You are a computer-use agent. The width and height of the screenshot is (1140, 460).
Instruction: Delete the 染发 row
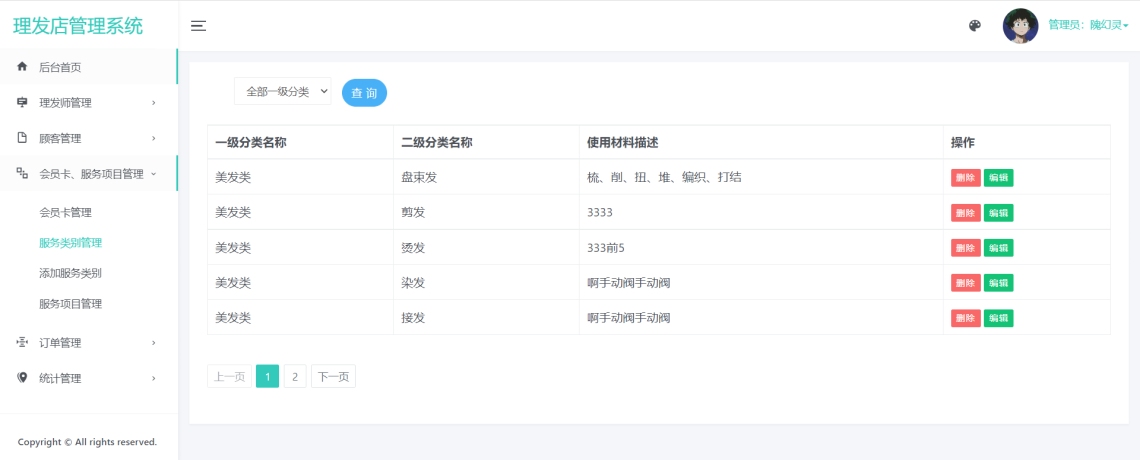click(966, 283)
